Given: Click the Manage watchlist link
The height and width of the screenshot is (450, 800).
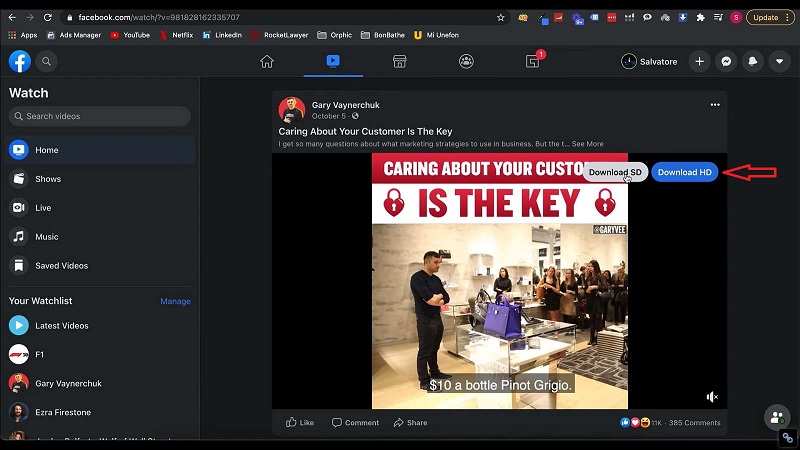Looking at the screenshot, I should point(176,302).
